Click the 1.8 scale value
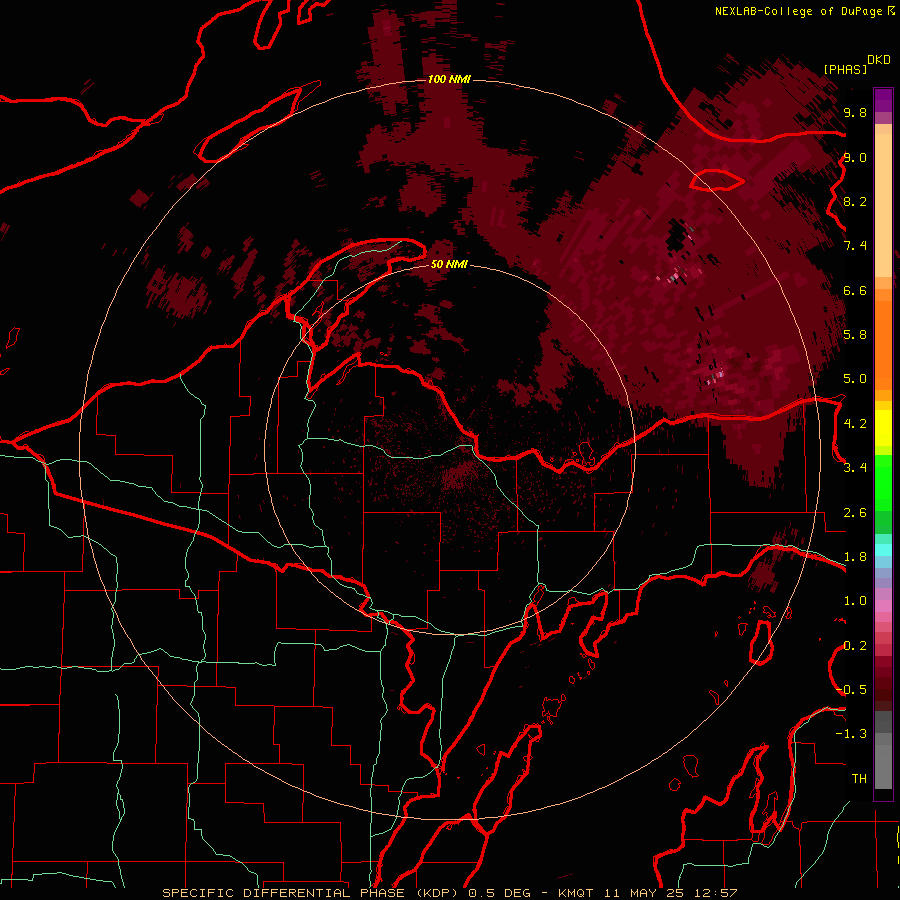Image resolution: width=900 pixels, height=900 pixels. click(855, 557)
